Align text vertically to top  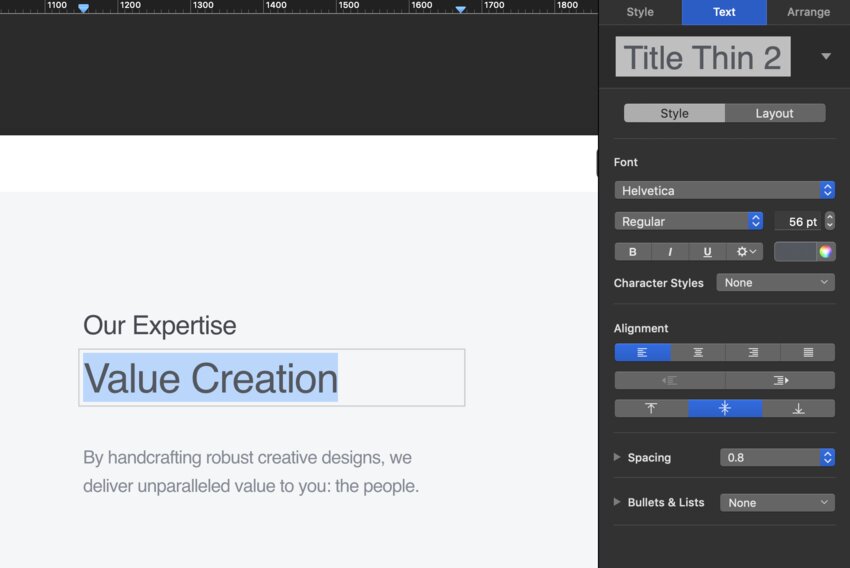point(651,408)
